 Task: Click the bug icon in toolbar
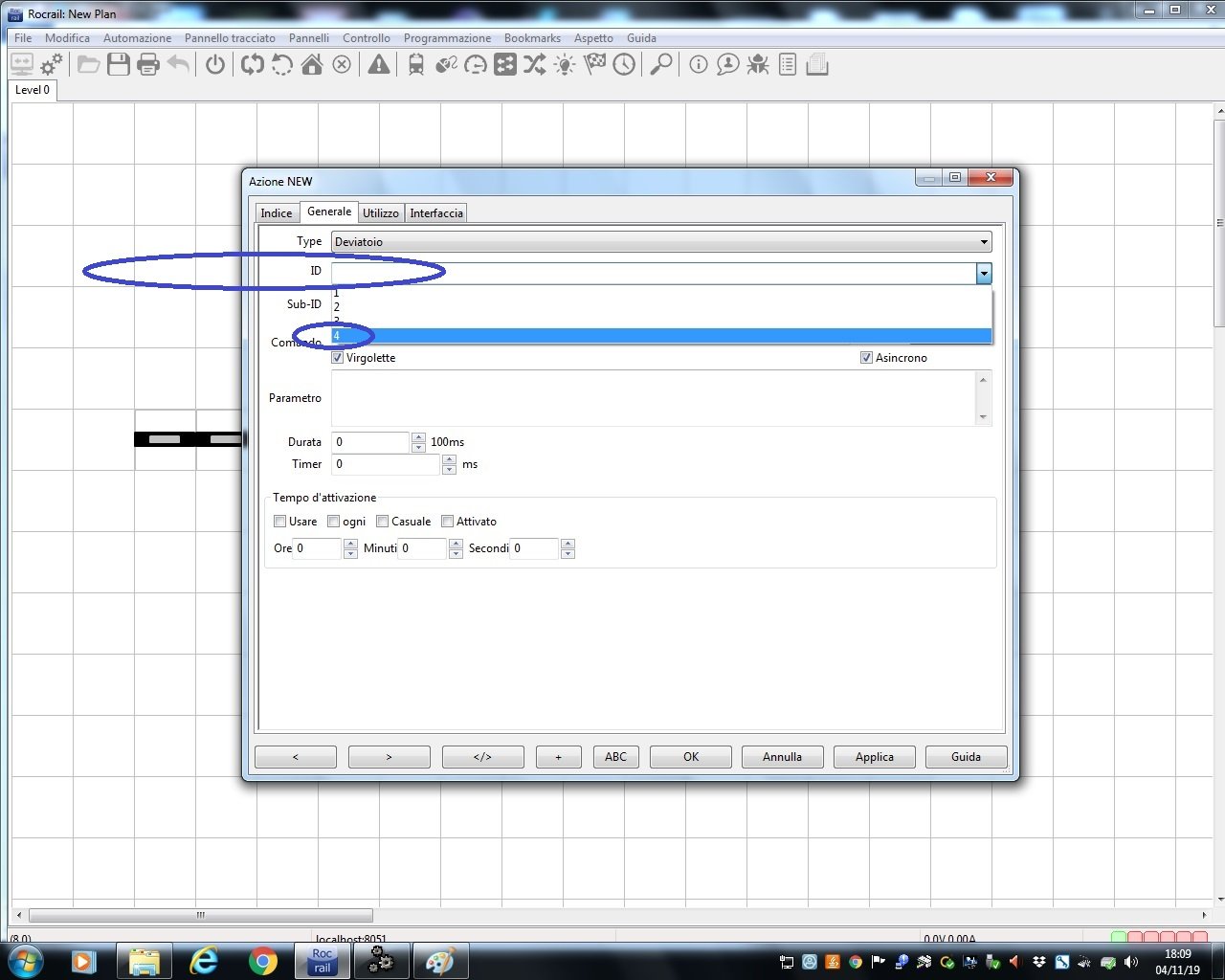tap(758, 65)
